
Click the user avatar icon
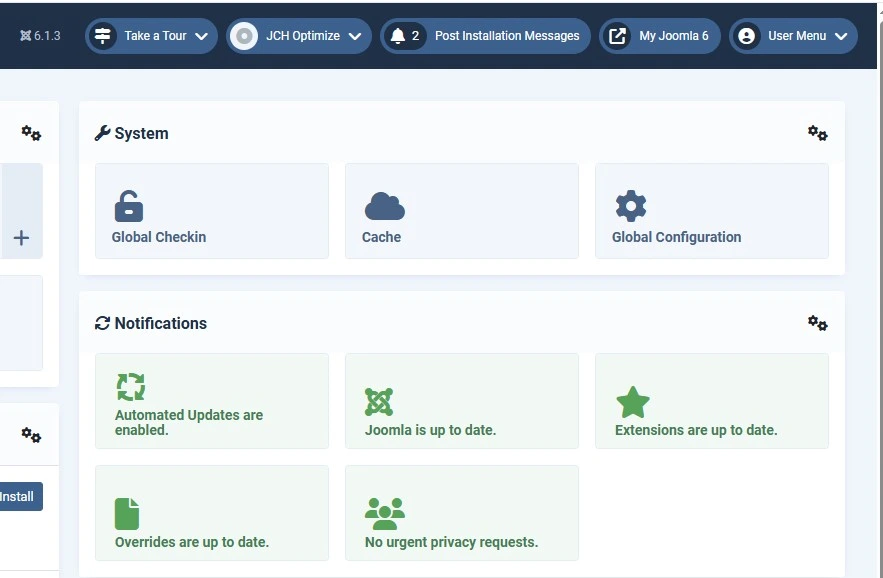tap(747, 36)
